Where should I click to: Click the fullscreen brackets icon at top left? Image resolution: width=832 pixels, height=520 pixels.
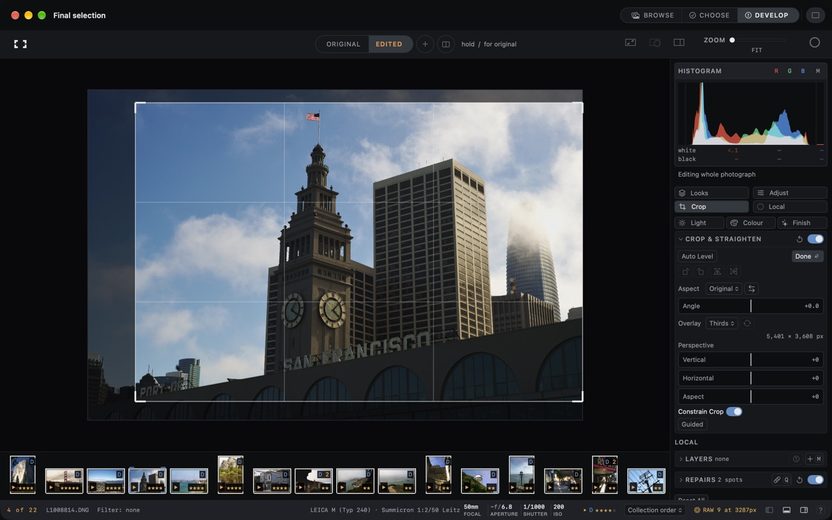(x=20, y=44)
